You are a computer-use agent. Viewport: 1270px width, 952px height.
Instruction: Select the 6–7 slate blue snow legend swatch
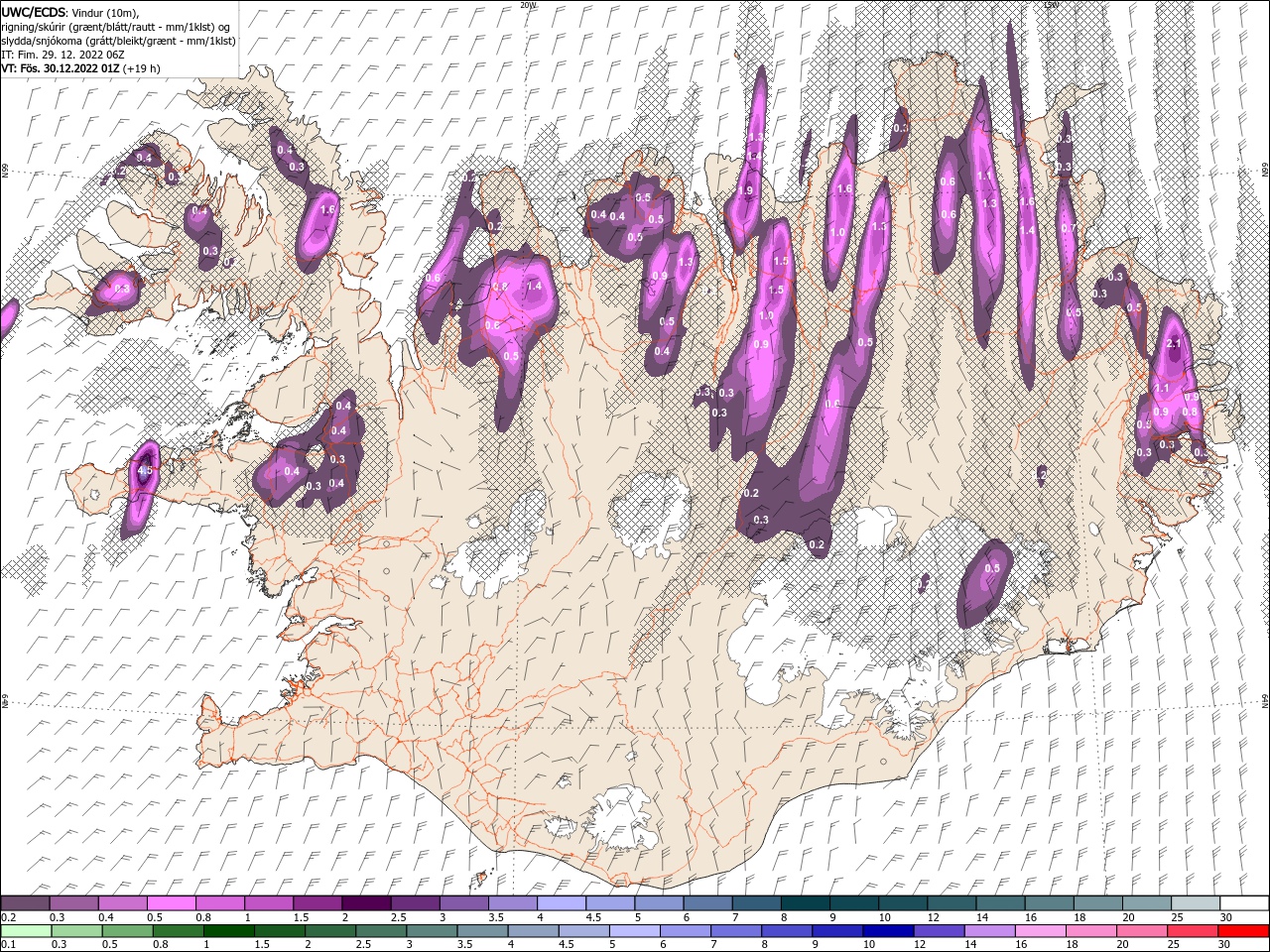coord(706,903)
